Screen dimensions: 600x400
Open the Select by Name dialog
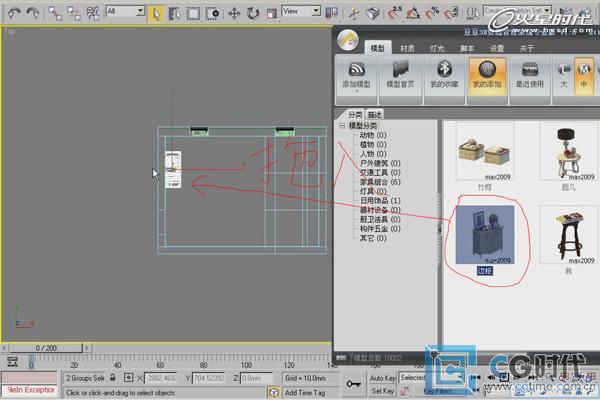pos(174,14)
